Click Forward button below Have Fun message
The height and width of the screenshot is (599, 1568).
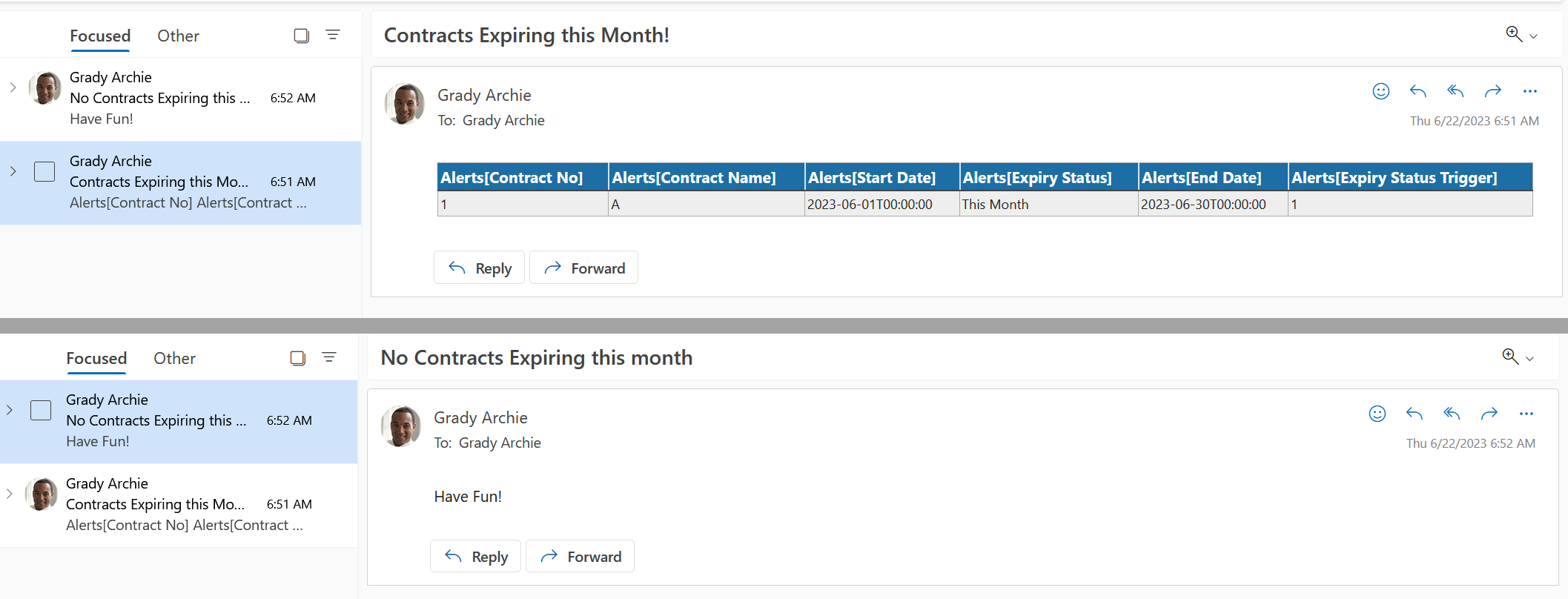pos(580,556)
